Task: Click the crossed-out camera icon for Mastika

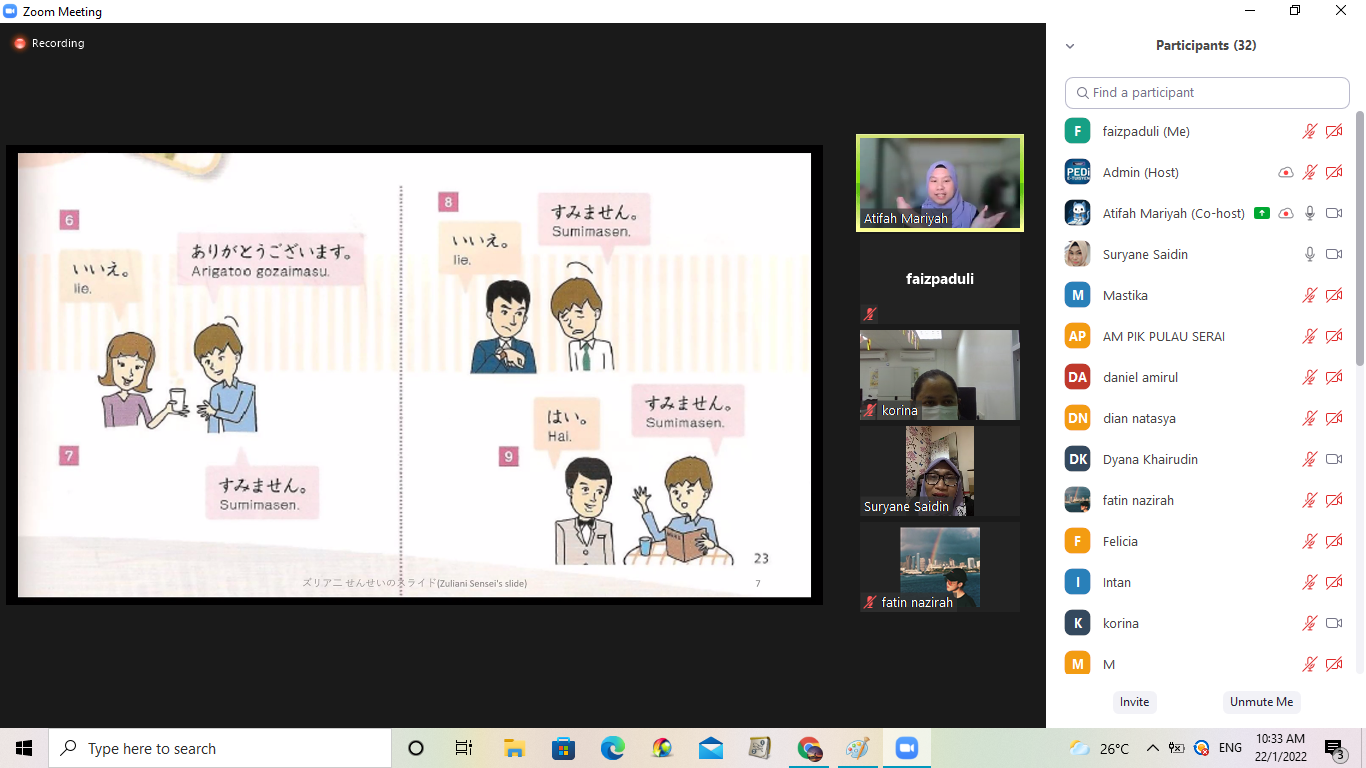Action: click(x=1334, y=296)
